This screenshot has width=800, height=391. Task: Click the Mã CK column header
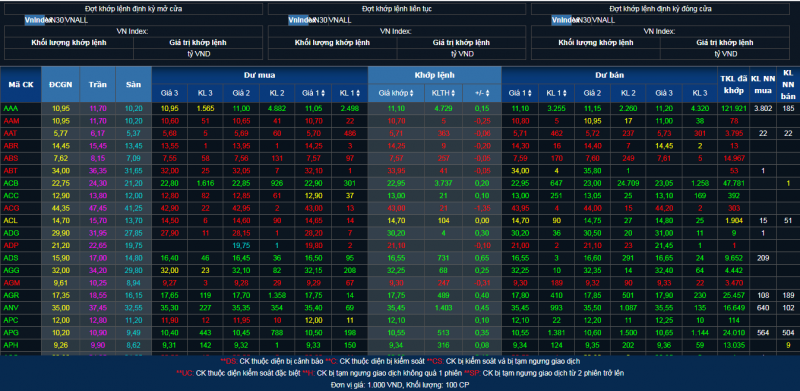pos(21,84)
